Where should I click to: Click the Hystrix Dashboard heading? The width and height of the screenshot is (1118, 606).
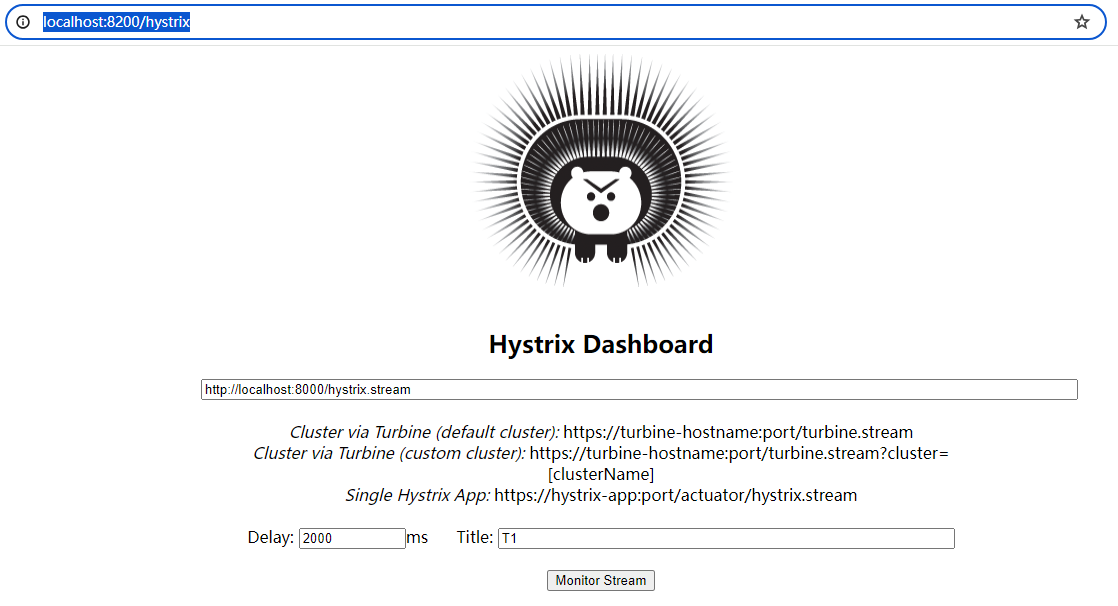(600, 344)
